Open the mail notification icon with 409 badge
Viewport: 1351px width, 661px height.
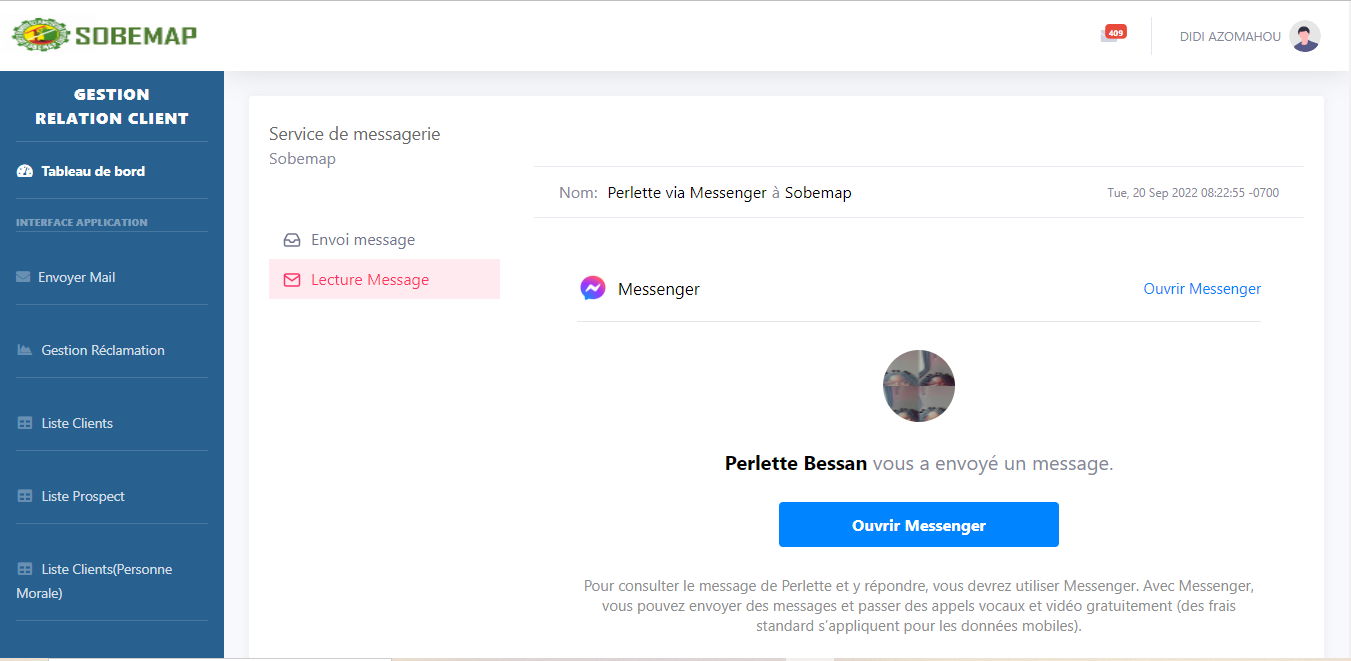pyautogui.click(x=1109, y=36)
